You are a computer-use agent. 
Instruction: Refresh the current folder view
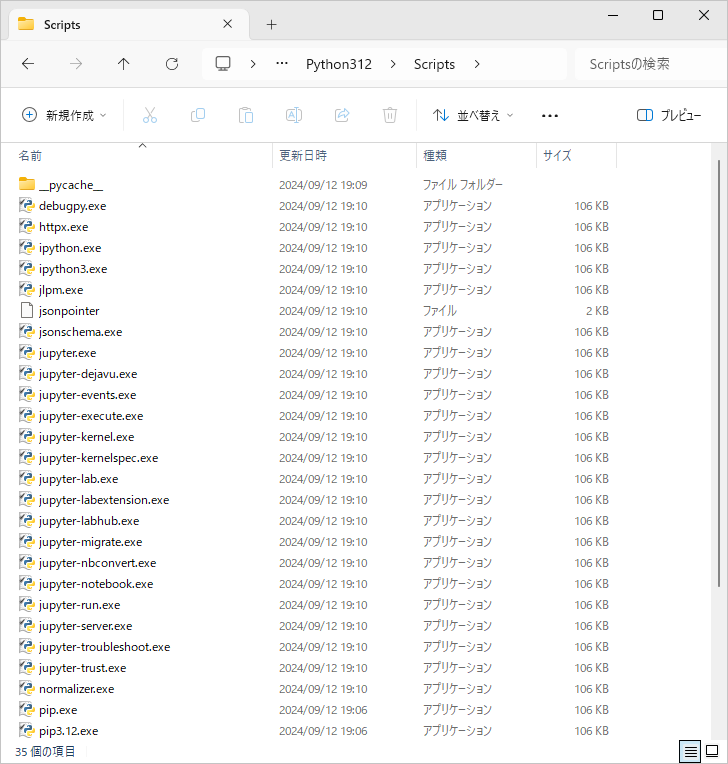(172, 64)
